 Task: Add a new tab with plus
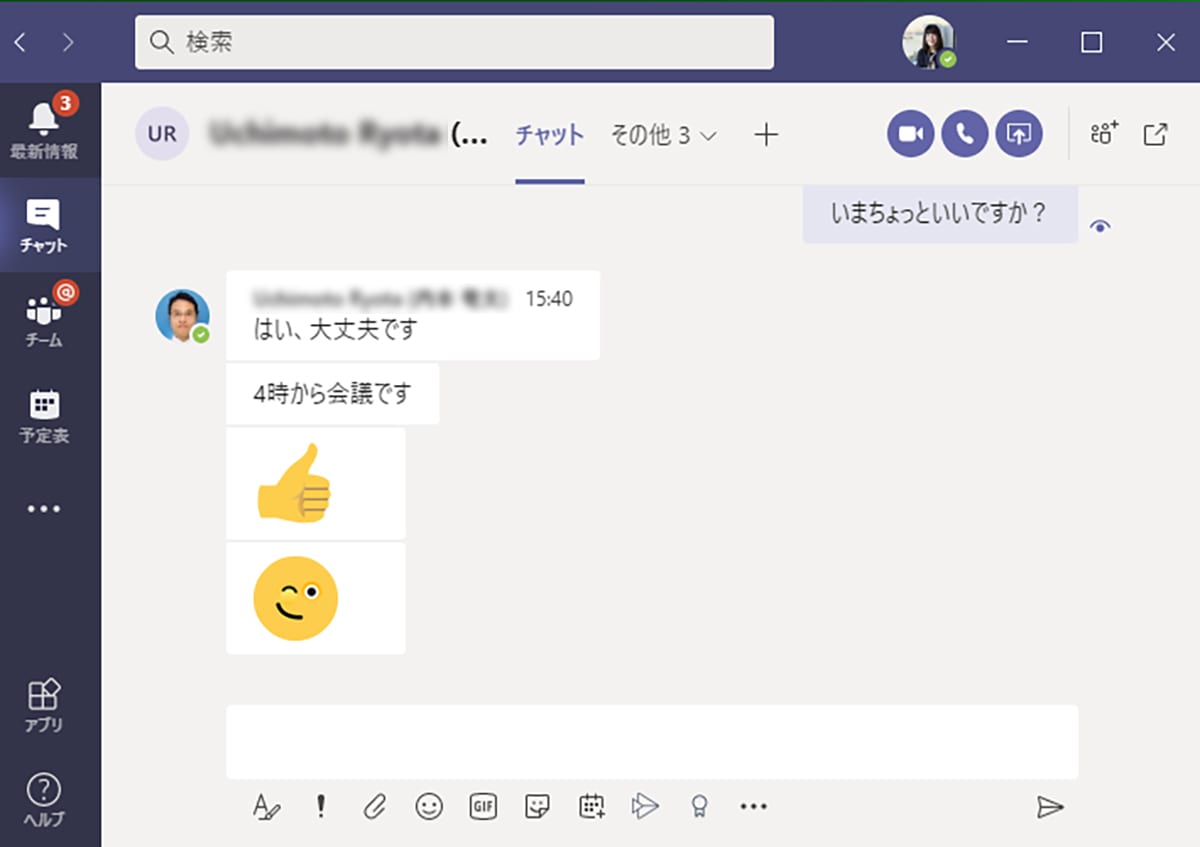(765, 135)
